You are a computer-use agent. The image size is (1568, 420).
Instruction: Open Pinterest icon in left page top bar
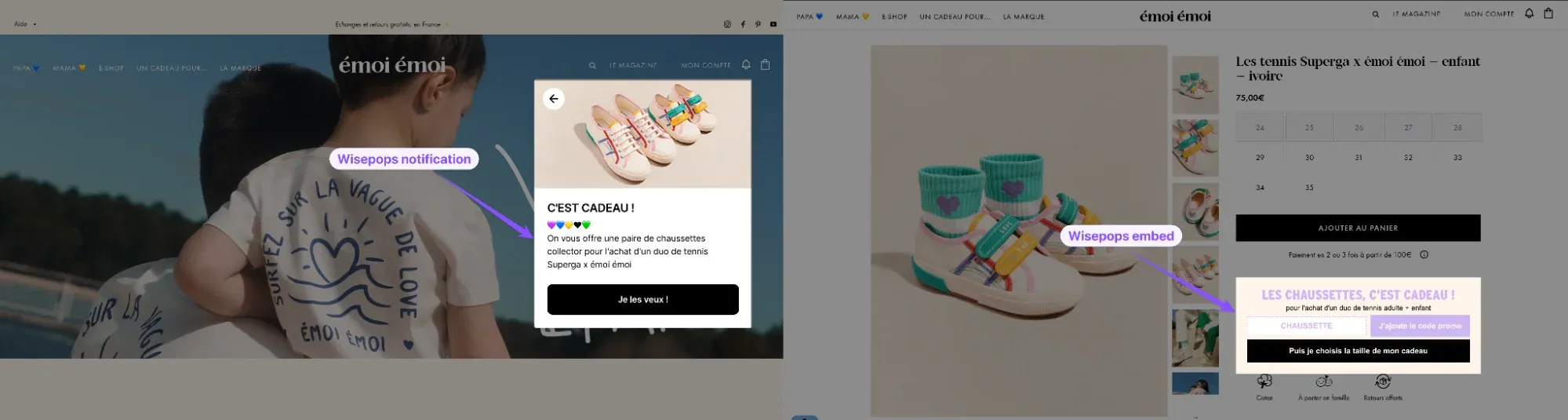pyautogui.click(x=758, y=24)
